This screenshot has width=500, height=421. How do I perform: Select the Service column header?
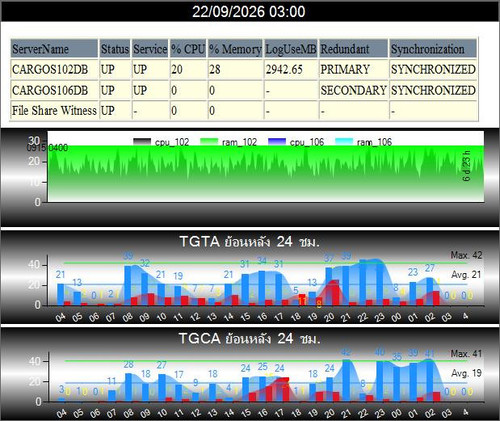pyautogui.click(x=150, y=49)
